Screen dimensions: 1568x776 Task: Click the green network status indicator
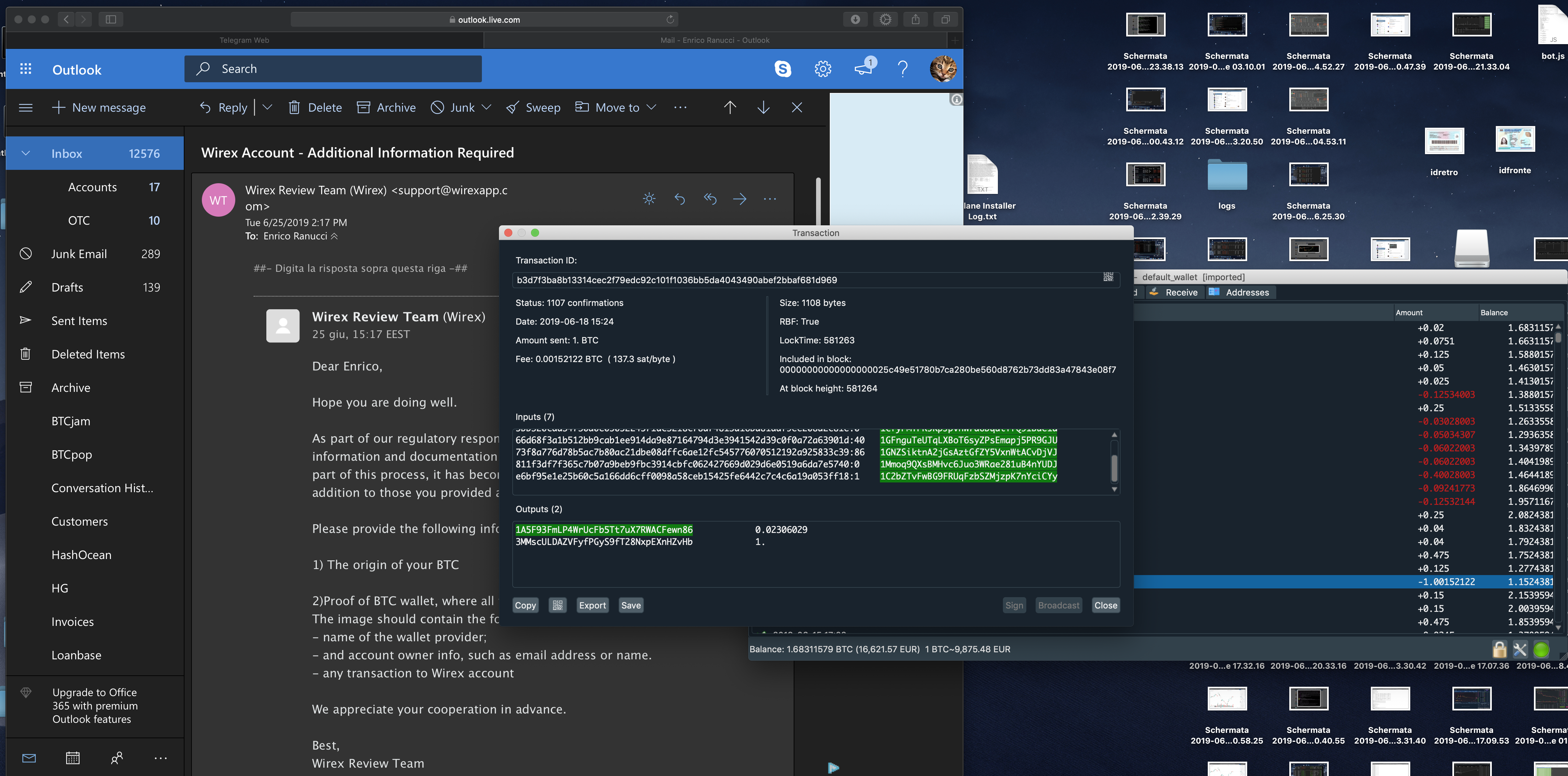(1541, 650)
